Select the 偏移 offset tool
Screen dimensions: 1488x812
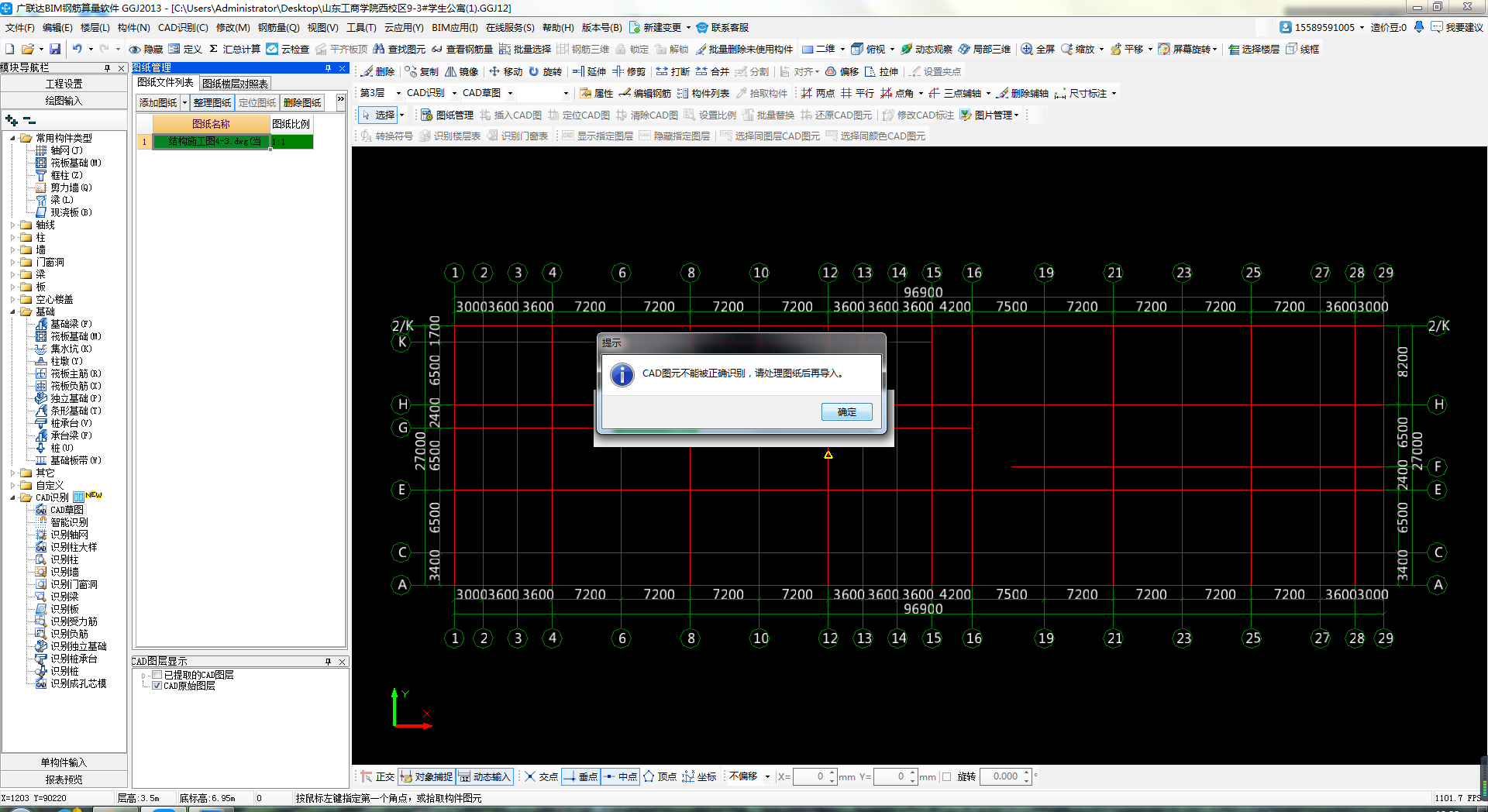pos(842,71)
